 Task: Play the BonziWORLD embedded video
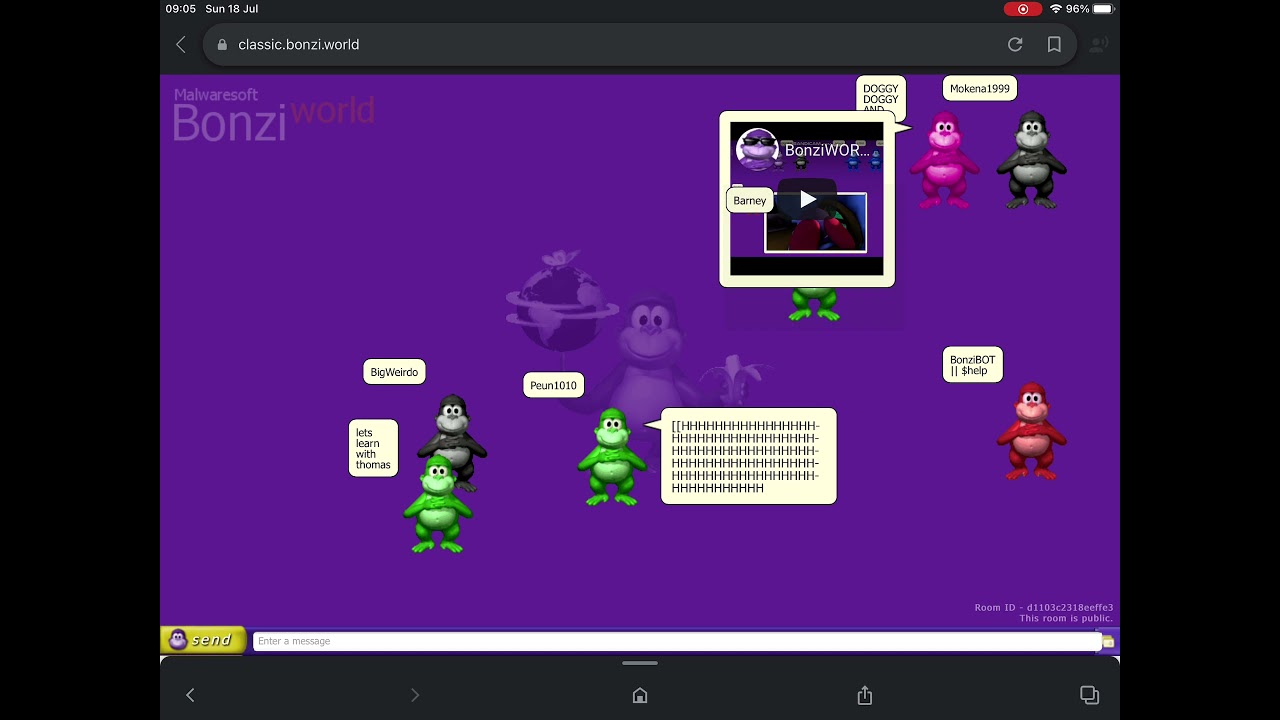[x=808, y=199]
